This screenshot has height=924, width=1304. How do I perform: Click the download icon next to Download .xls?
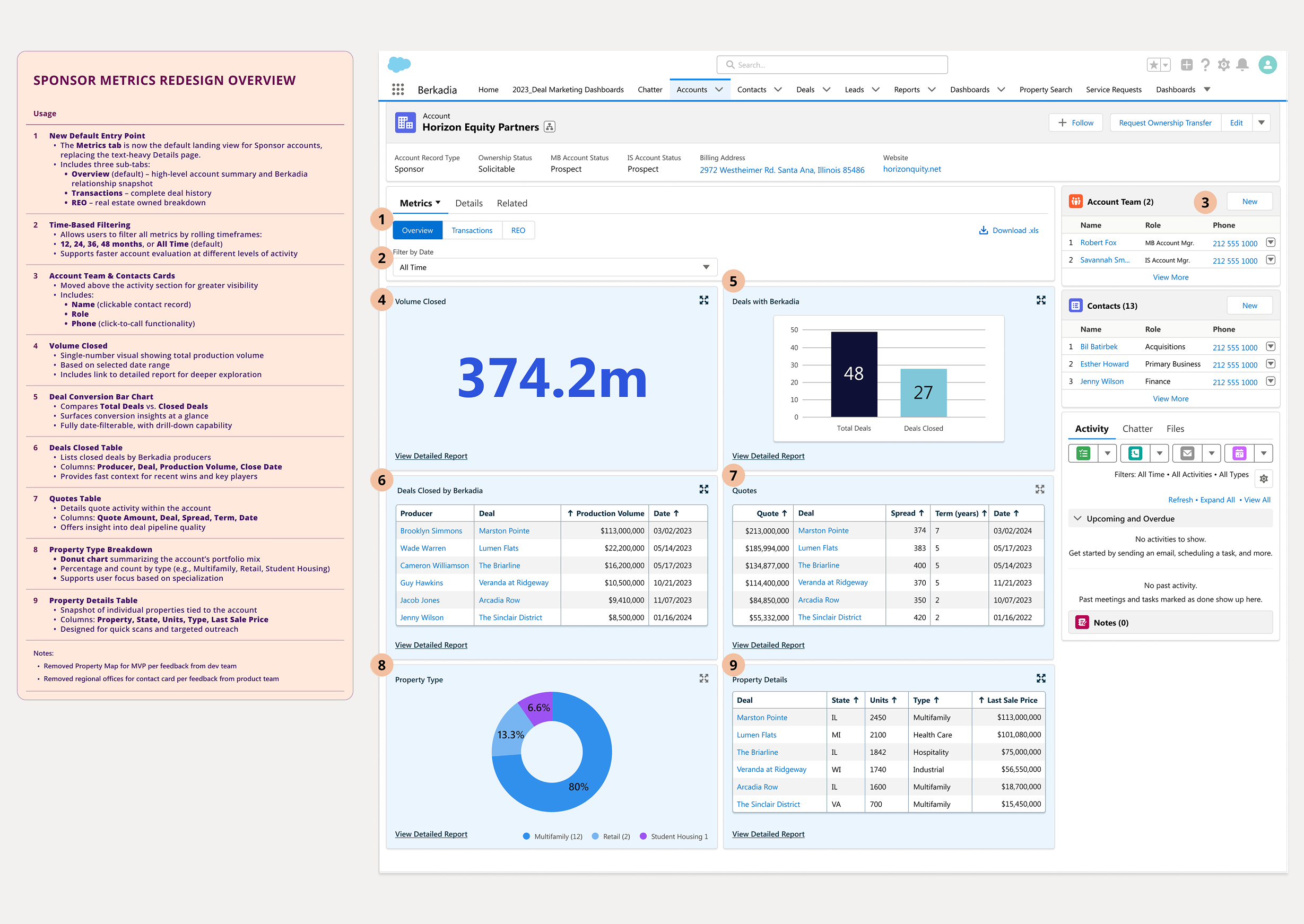point(983,230)
